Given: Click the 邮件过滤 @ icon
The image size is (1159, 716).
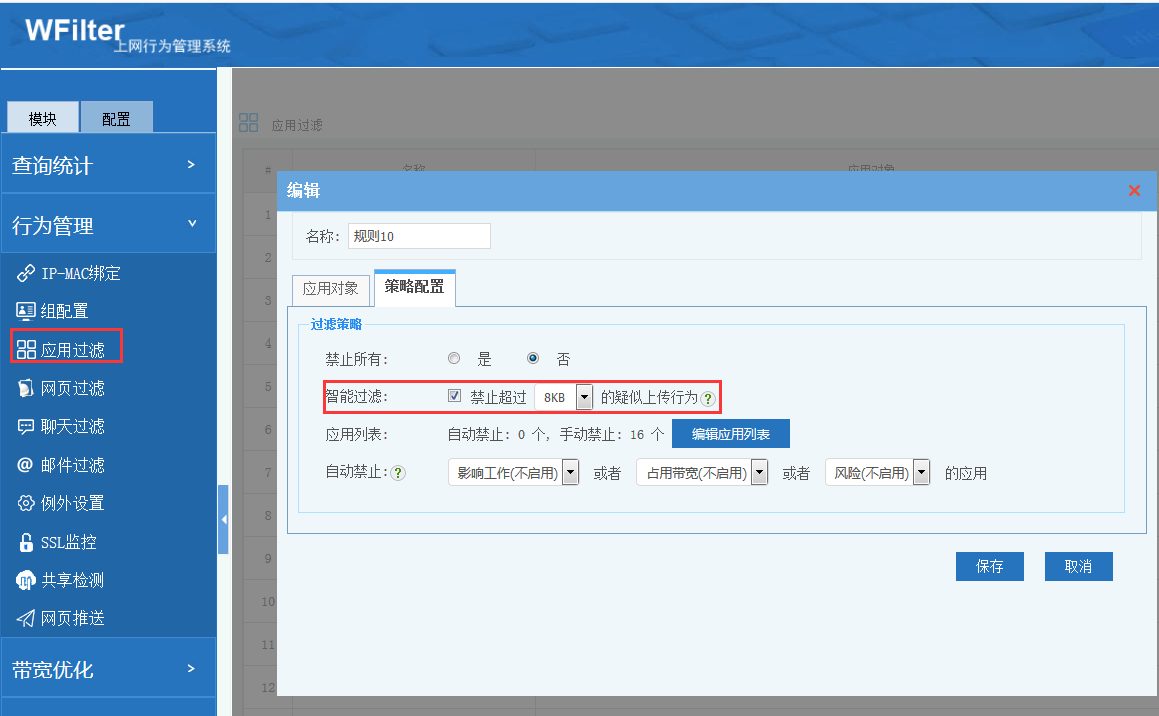Looking at the screenshot, I should (26, 465).
